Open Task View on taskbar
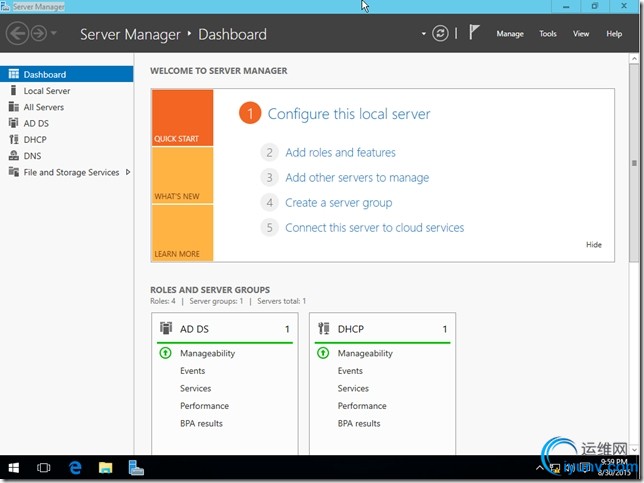 point(43,468)
